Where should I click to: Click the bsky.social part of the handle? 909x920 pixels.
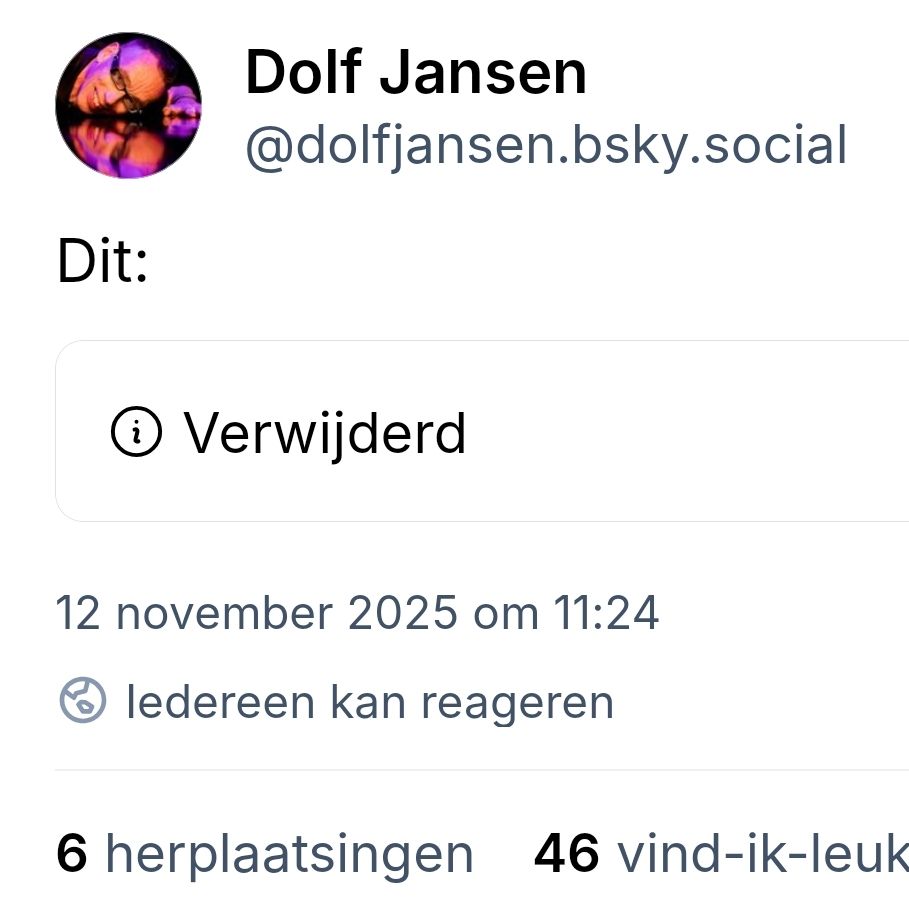pos(709,146)
